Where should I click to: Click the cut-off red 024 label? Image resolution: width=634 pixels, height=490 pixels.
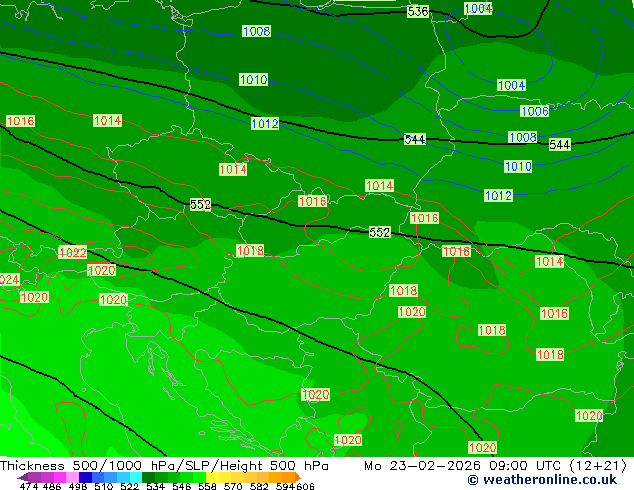pos(9,279)
